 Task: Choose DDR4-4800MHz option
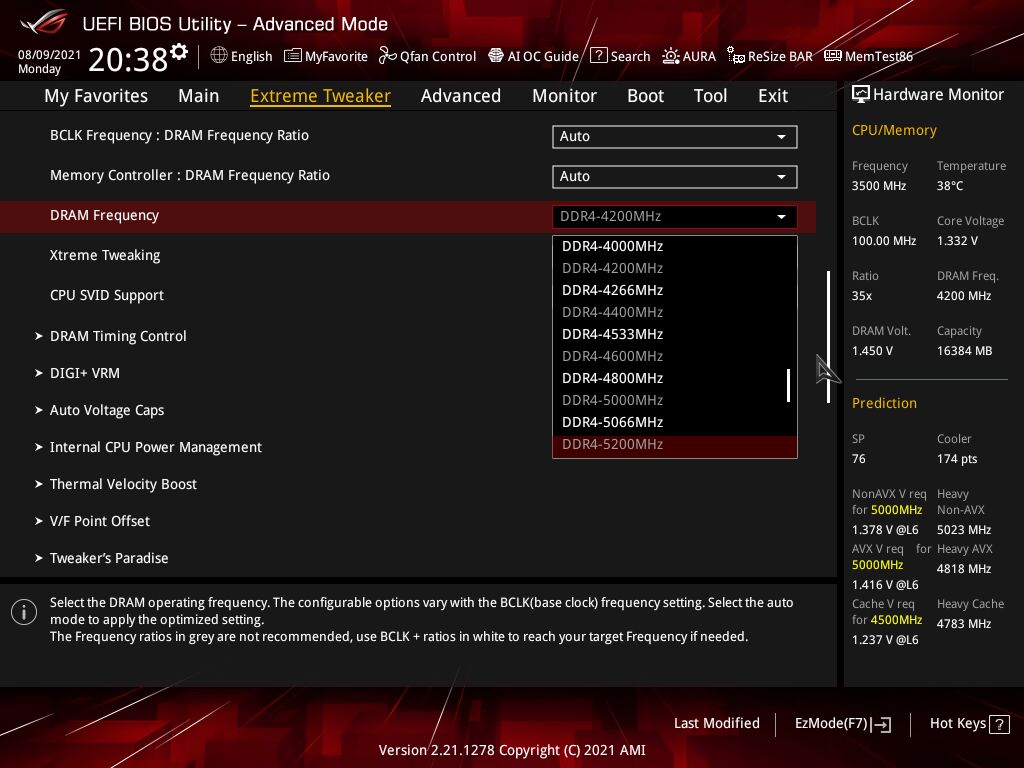click(675, 378)
